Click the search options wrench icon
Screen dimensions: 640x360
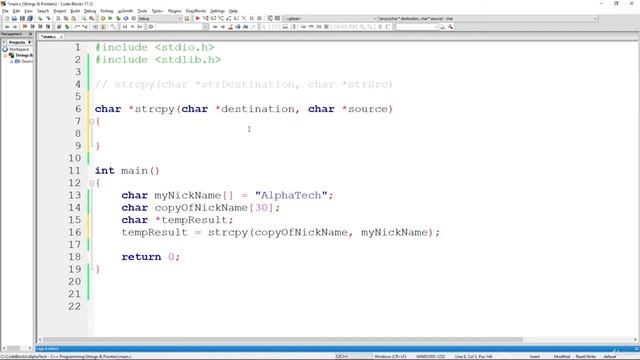[451, 27]
